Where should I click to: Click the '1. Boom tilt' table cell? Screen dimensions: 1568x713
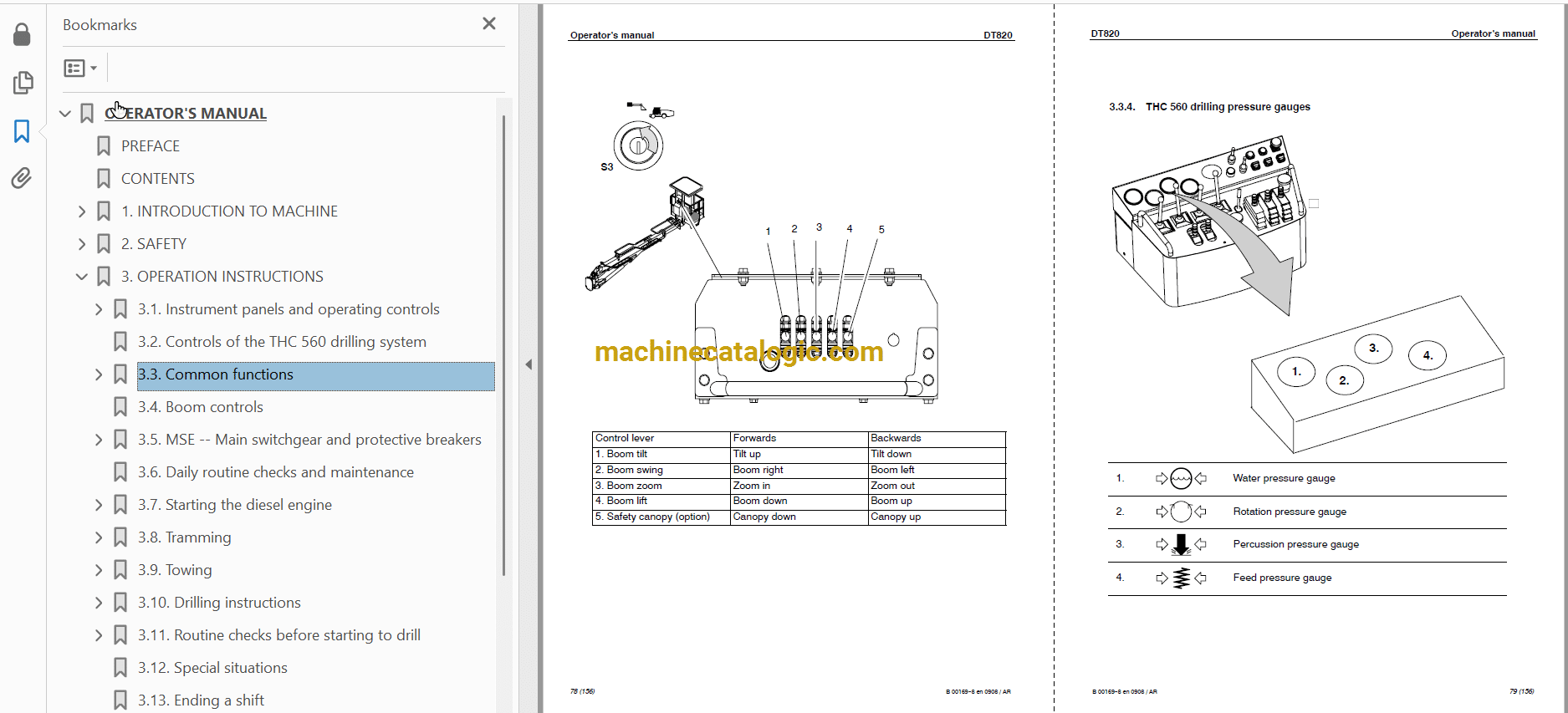click(661, 454)
